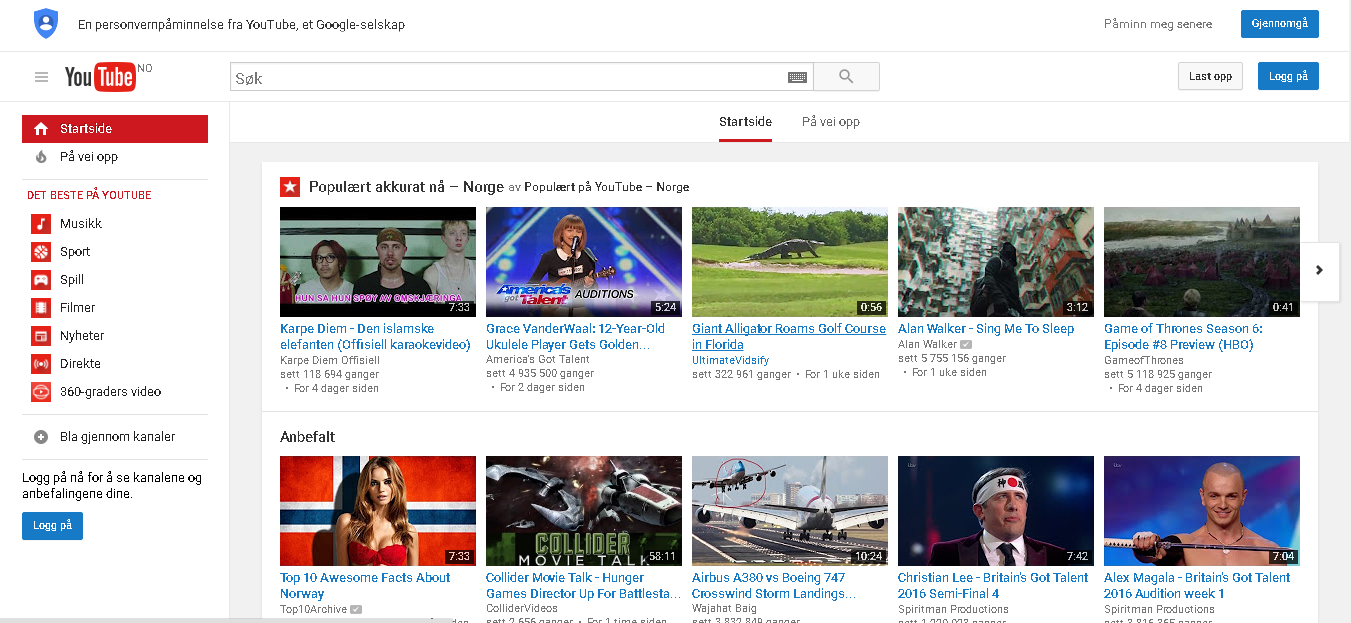Open Alan Walker Sing Me To Sleep thumbnail
This screenshot has width=1351, height=623.
[x=996, y=262]
